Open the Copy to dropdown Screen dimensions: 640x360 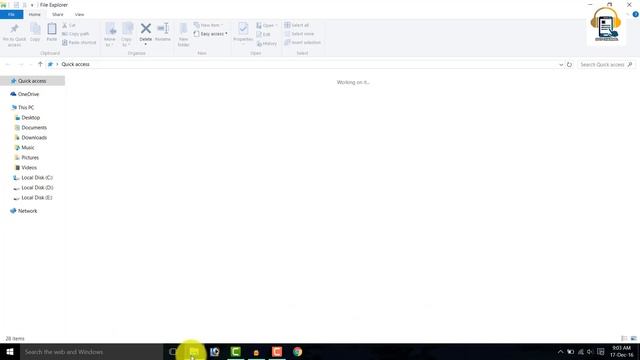click(x=127, y=35)
